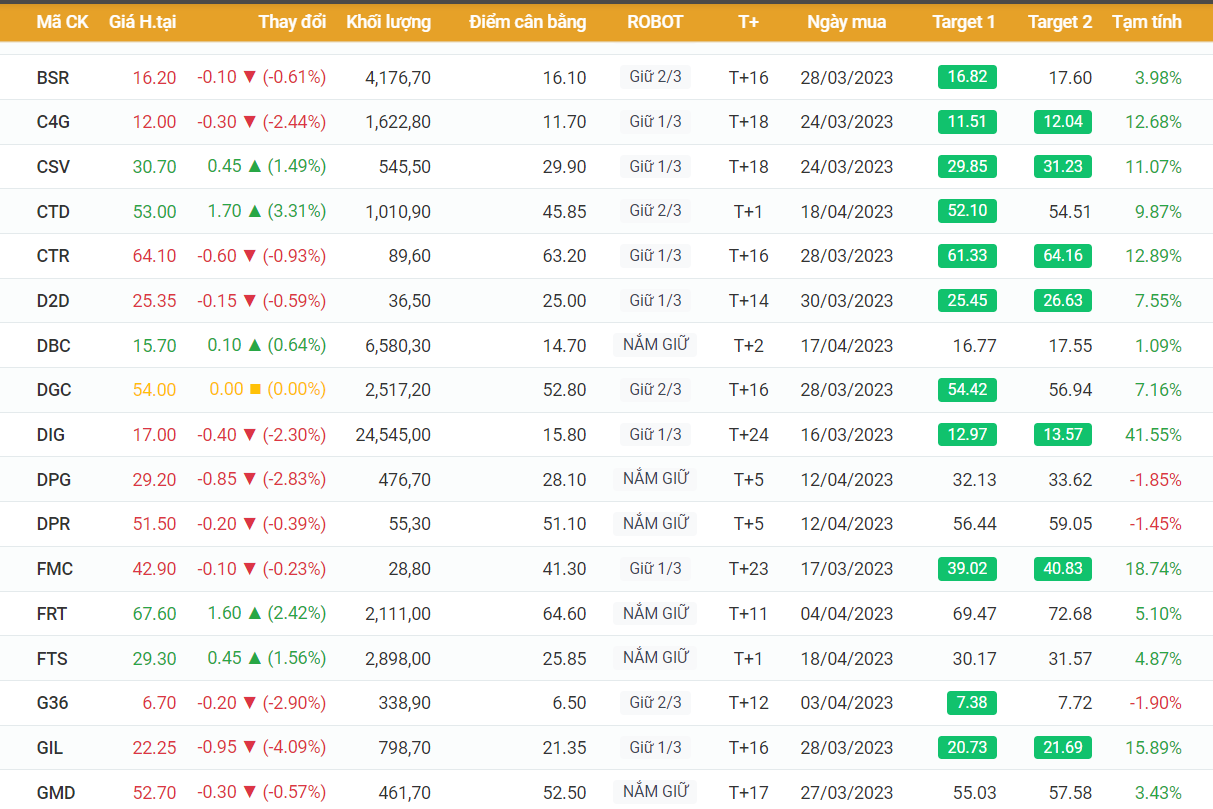This screenshot has height=809, width=1213.
Task: Open the CSV stock ticker
Action: [53, 167]
